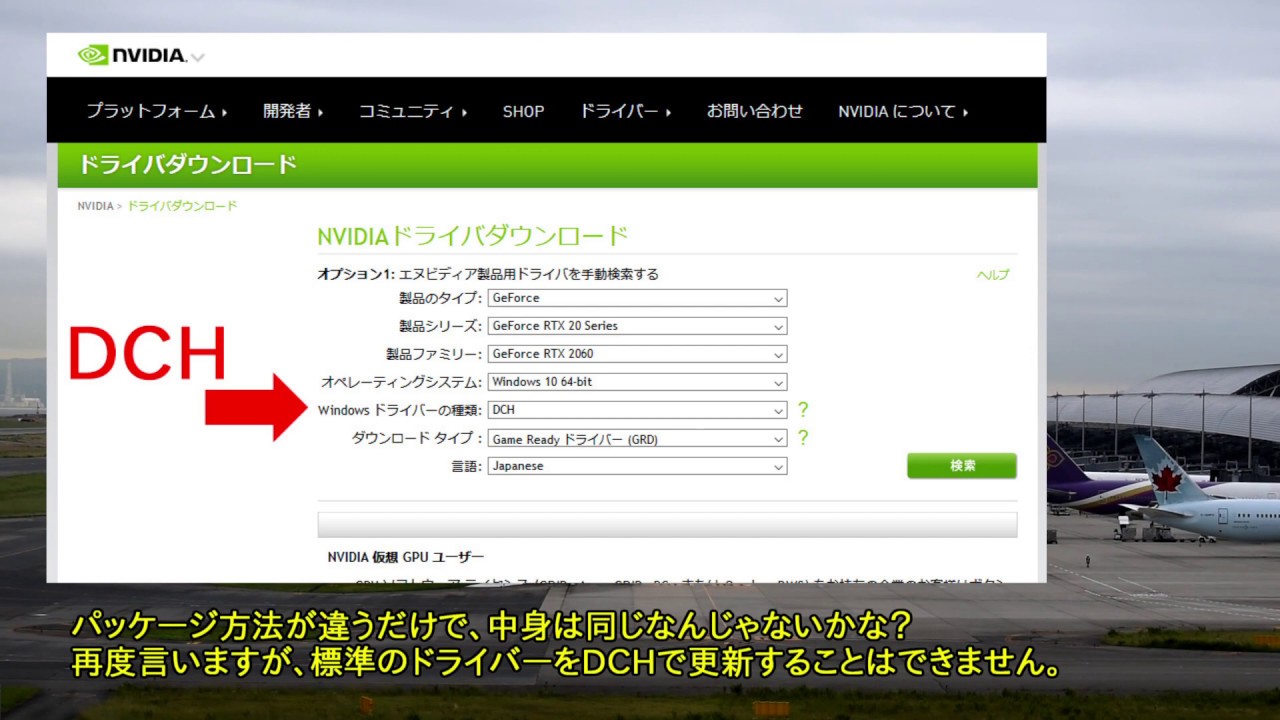Open the プラットフォーム menu
Image resolution: width=1280 pixels, height=720 pixels.
pos(156,111)
